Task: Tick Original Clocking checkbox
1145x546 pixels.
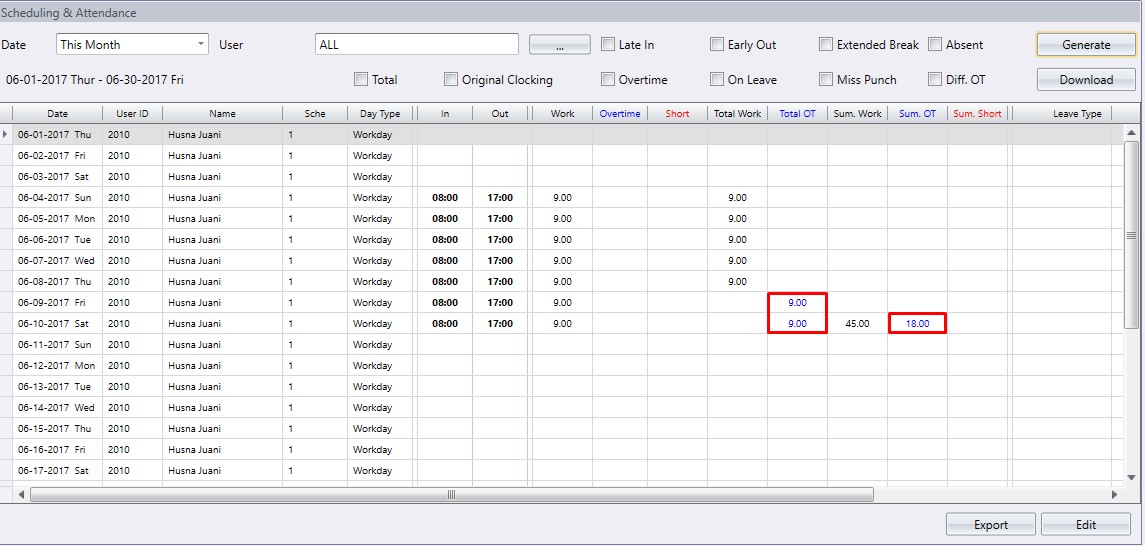Action: 451,80
